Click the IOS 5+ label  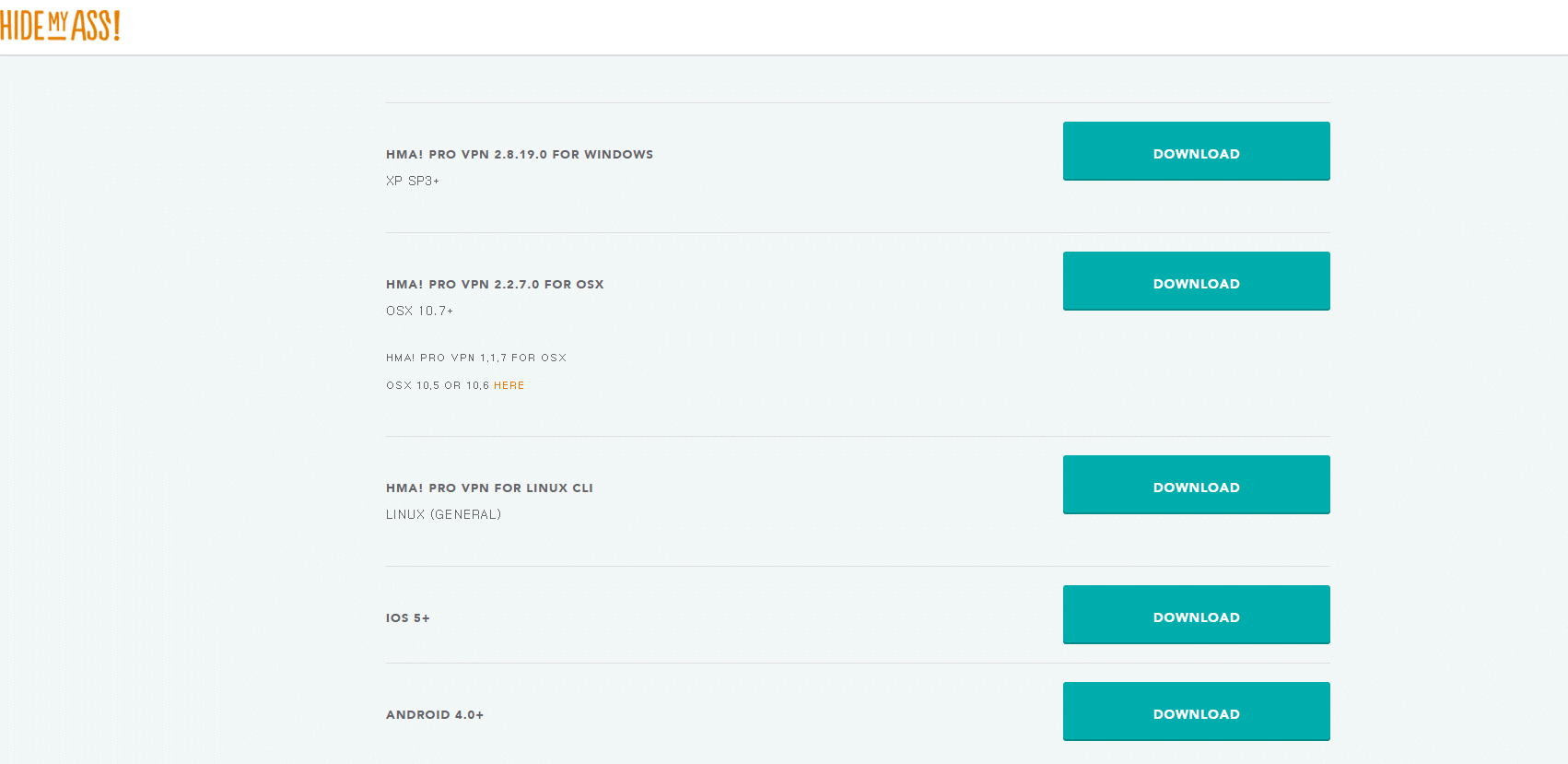click(407, 617)
